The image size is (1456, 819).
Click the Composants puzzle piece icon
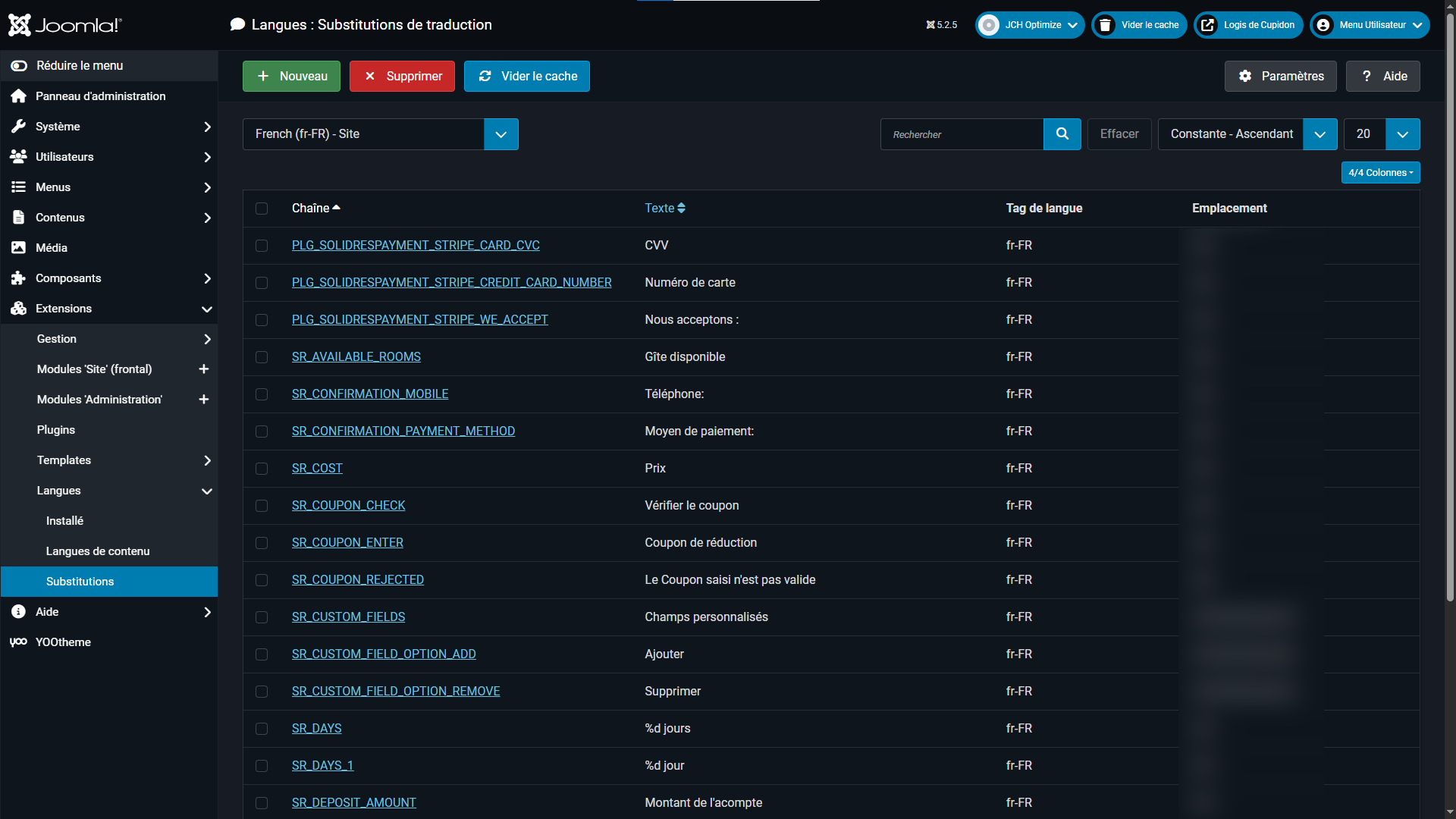(19, 278)
